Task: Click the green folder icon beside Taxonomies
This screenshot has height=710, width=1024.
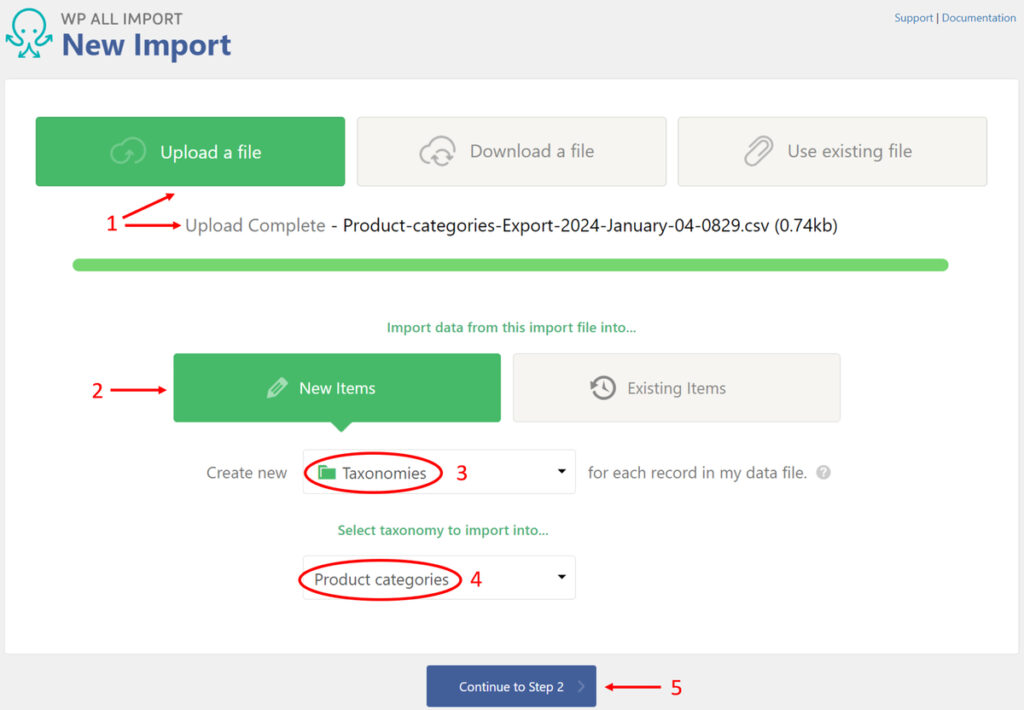Action: 327,472
